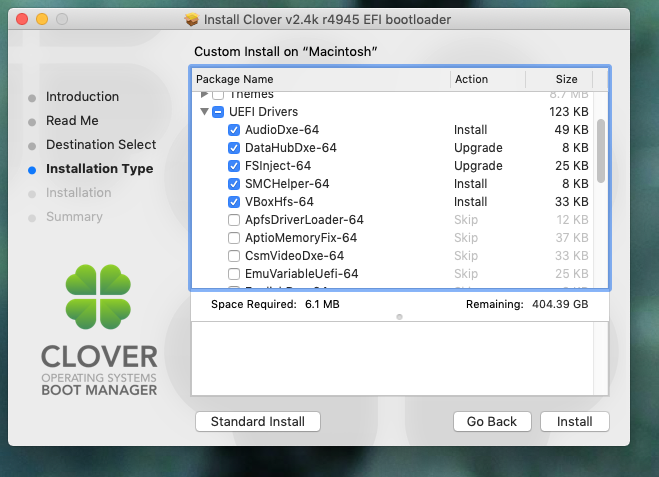The image size is (659, 477).
Task: Toggle the Themes group checkbox
Action: (218, 95)
